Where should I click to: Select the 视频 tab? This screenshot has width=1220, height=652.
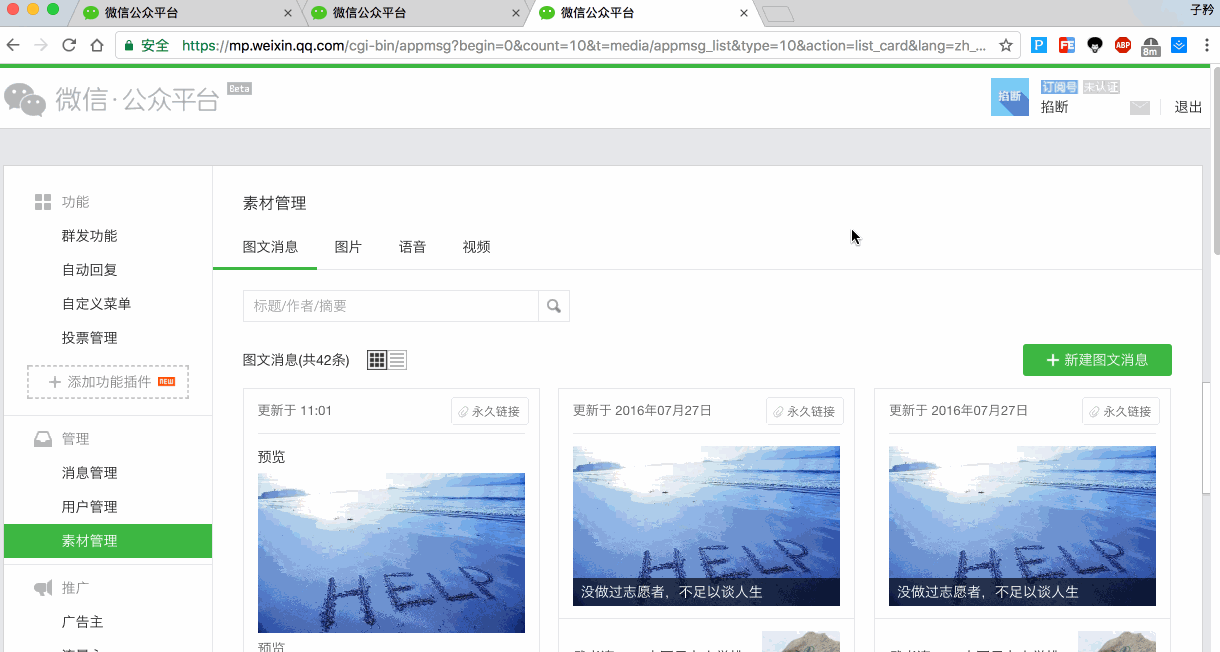pyautogui.click(x=476, y=247)
